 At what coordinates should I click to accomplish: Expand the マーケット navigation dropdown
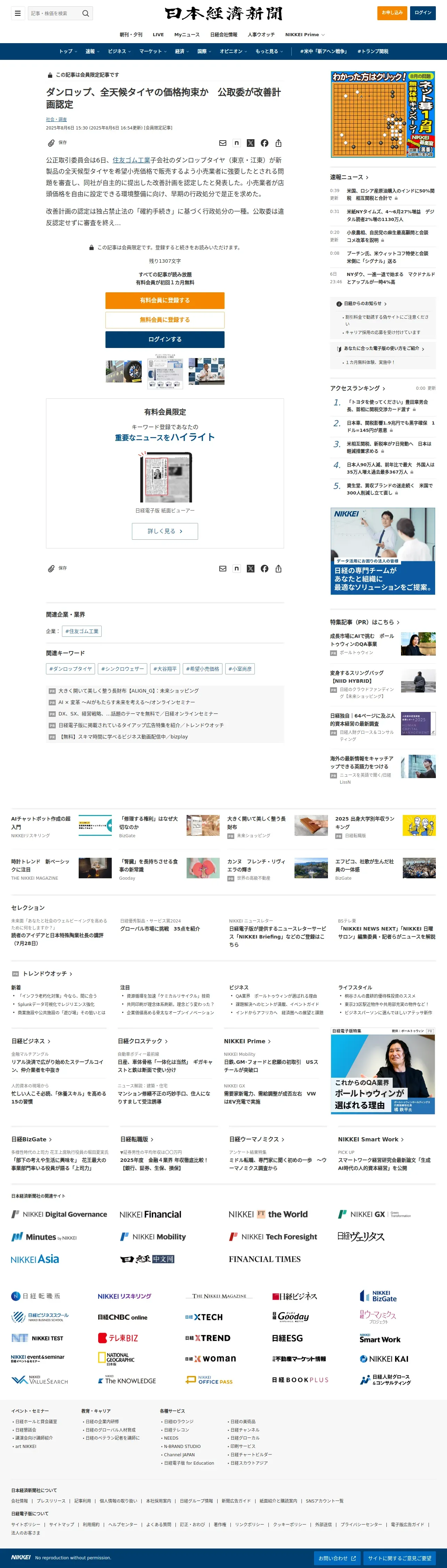coord(153,51)
